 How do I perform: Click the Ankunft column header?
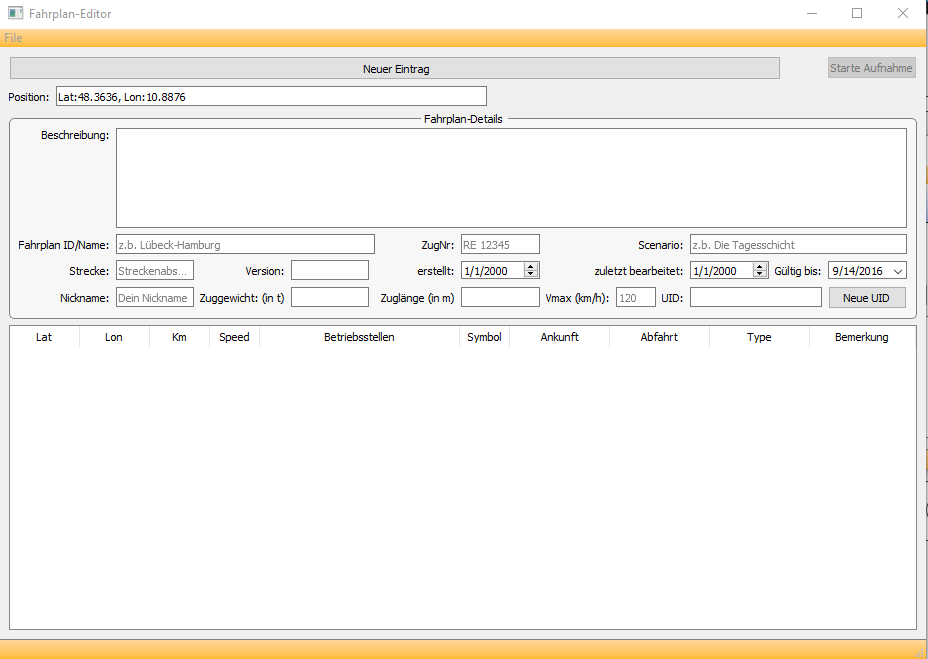559,337
